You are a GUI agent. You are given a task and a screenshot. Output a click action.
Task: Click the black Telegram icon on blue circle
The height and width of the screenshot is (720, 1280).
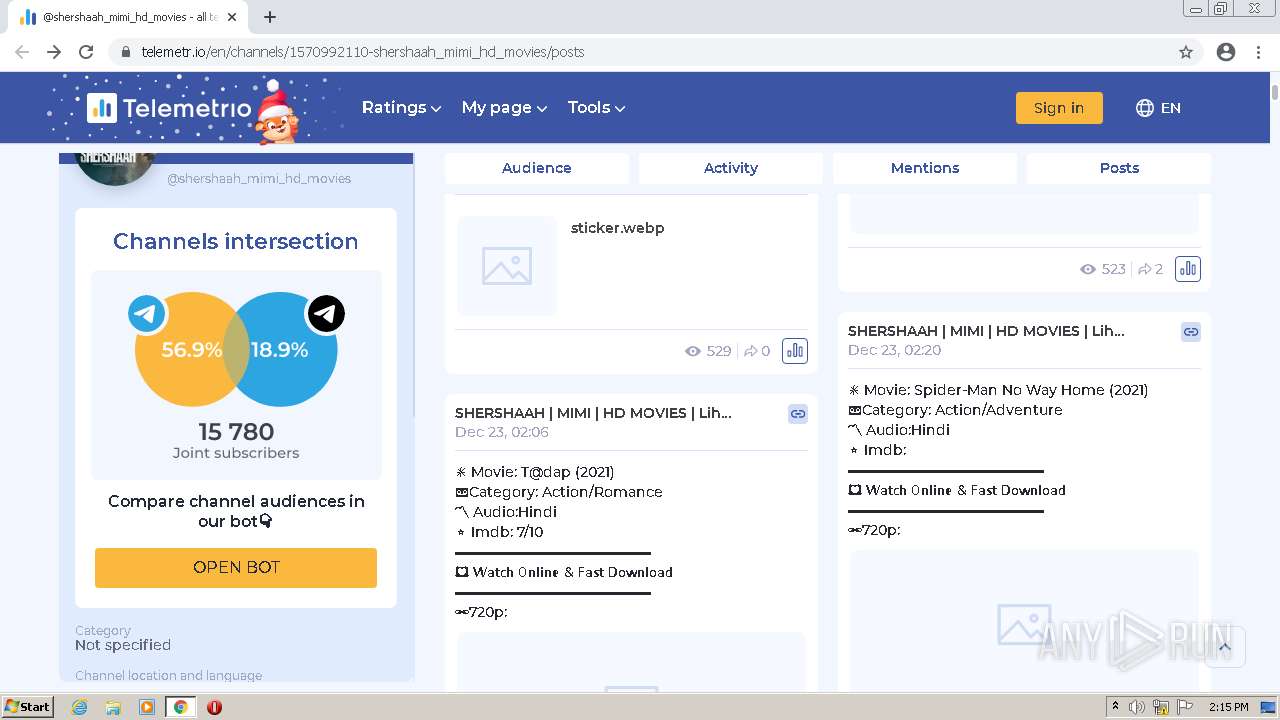tap(326, 314)
